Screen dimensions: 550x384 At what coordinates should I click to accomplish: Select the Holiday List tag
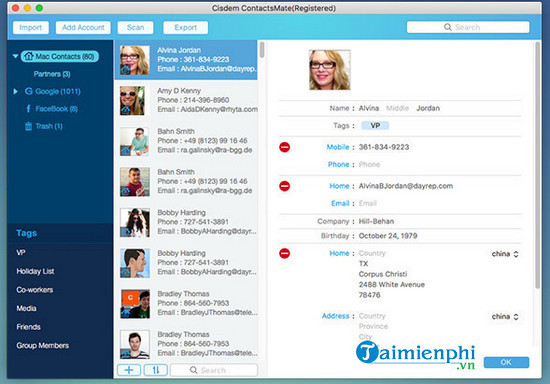pos(35,271)
